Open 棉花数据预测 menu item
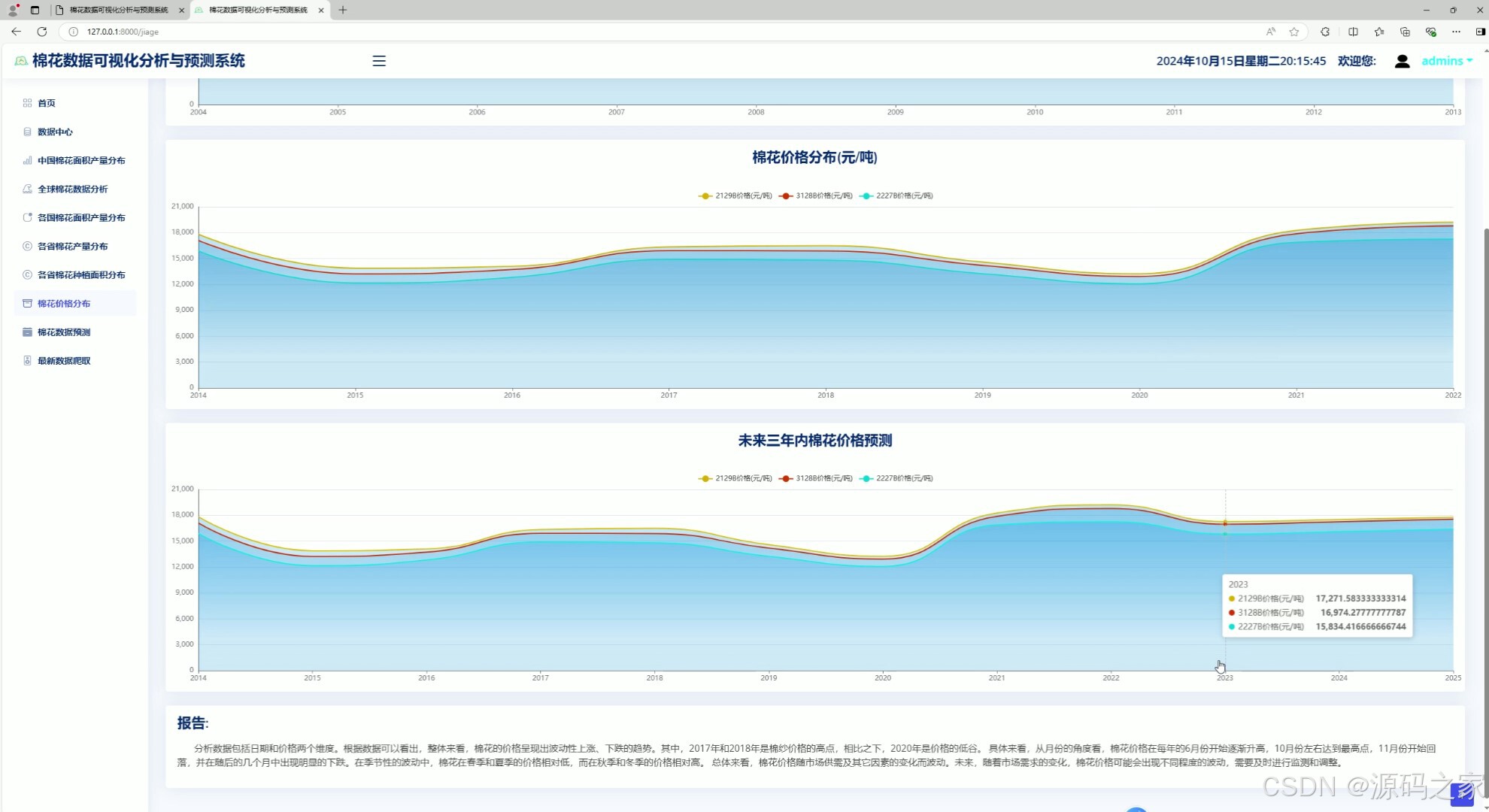This screenshot has width=1489, height=812. click(x=64, y=332)
